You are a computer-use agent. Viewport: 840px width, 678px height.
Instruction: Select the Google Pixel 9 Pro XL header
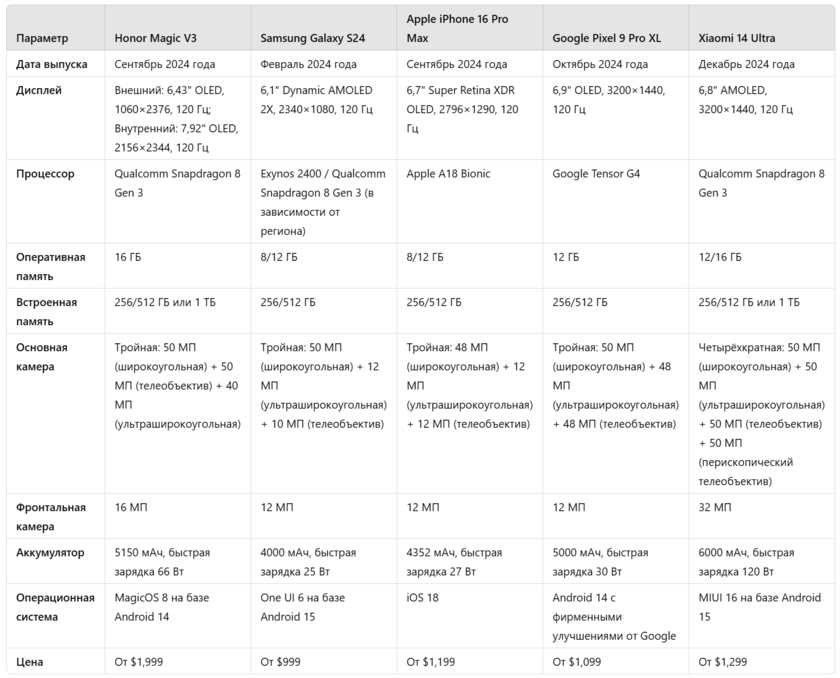(x=606, y=38)
